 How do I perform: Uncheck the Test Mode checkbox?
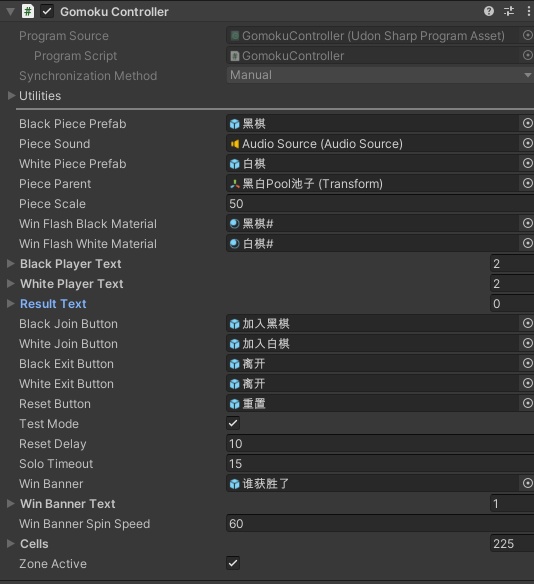point(233,423)
